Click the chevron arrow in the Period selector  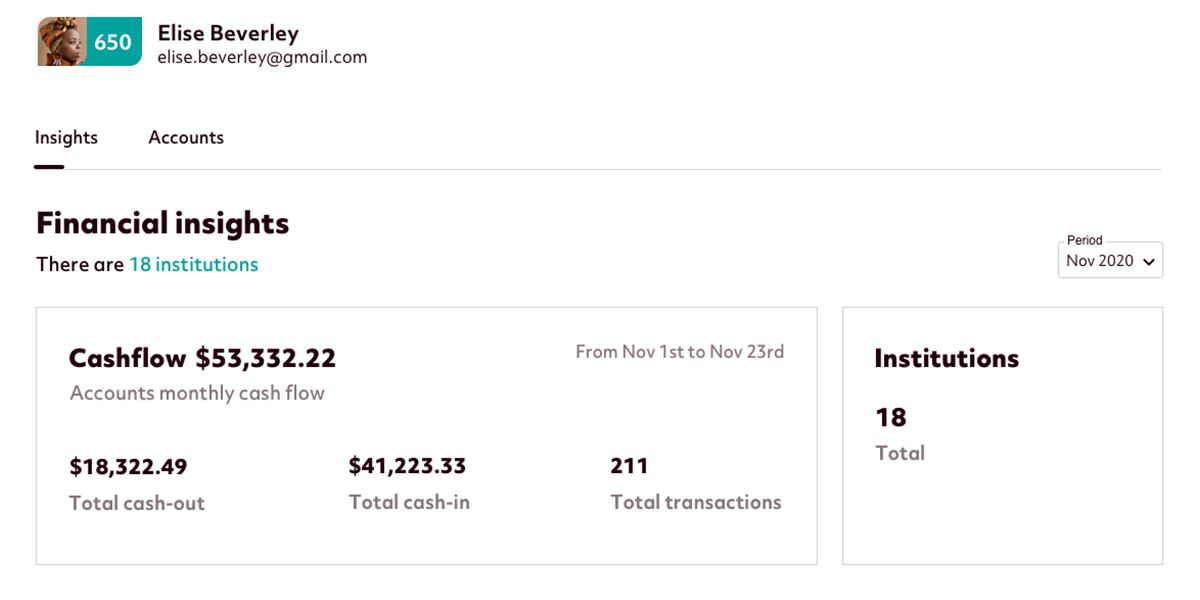(x=1149, y=262)
